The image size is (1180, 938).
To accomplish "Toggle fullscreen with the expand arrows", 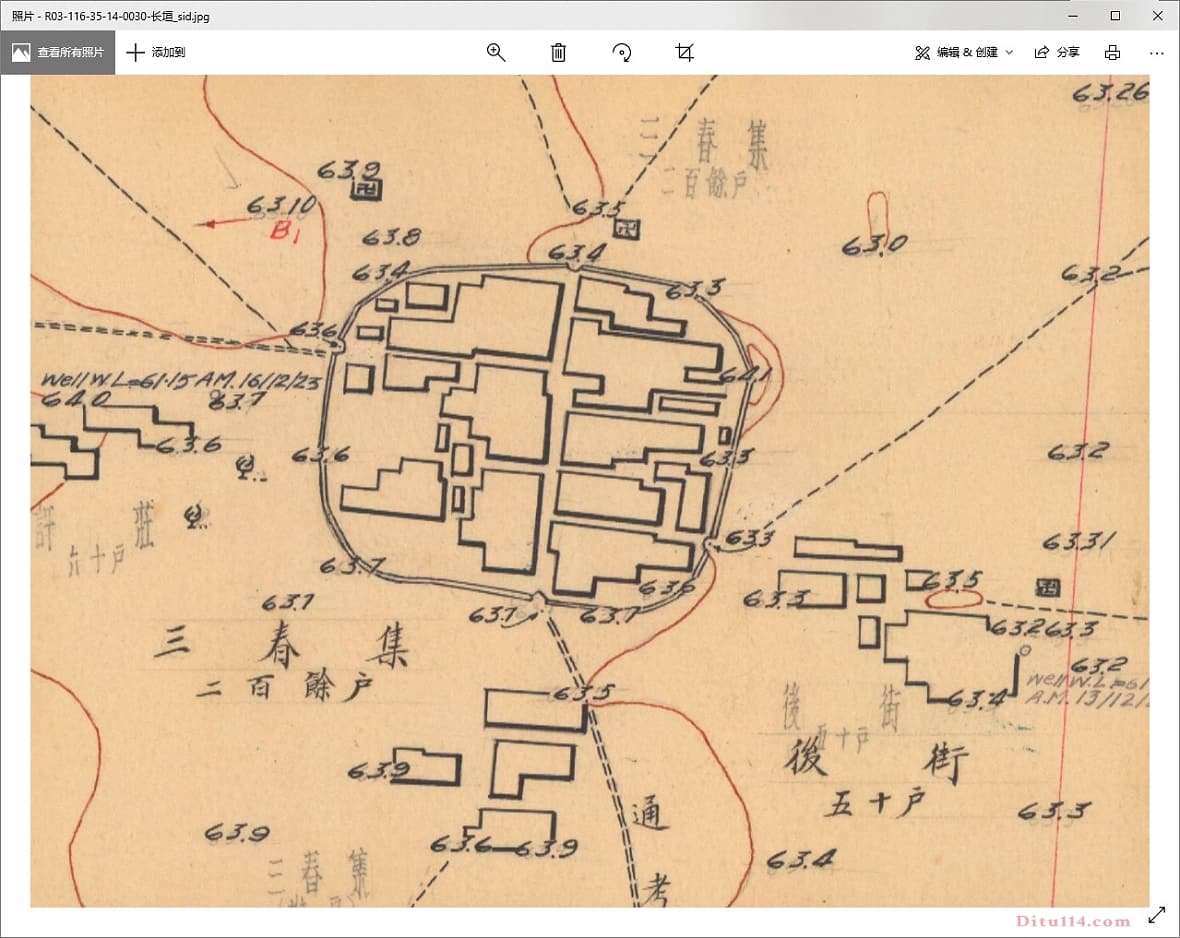I will (1156, 912).
